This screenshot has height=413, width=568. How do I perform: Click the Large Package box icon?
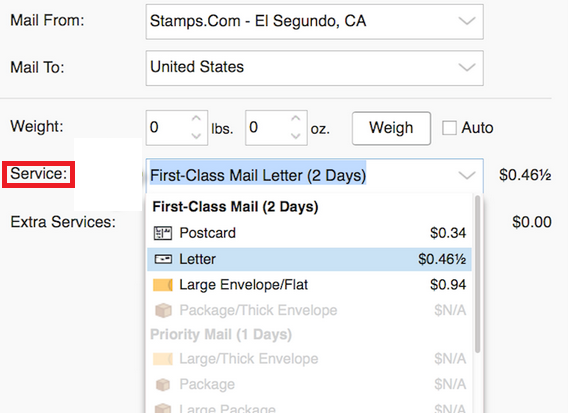click(x=163, y=408)
